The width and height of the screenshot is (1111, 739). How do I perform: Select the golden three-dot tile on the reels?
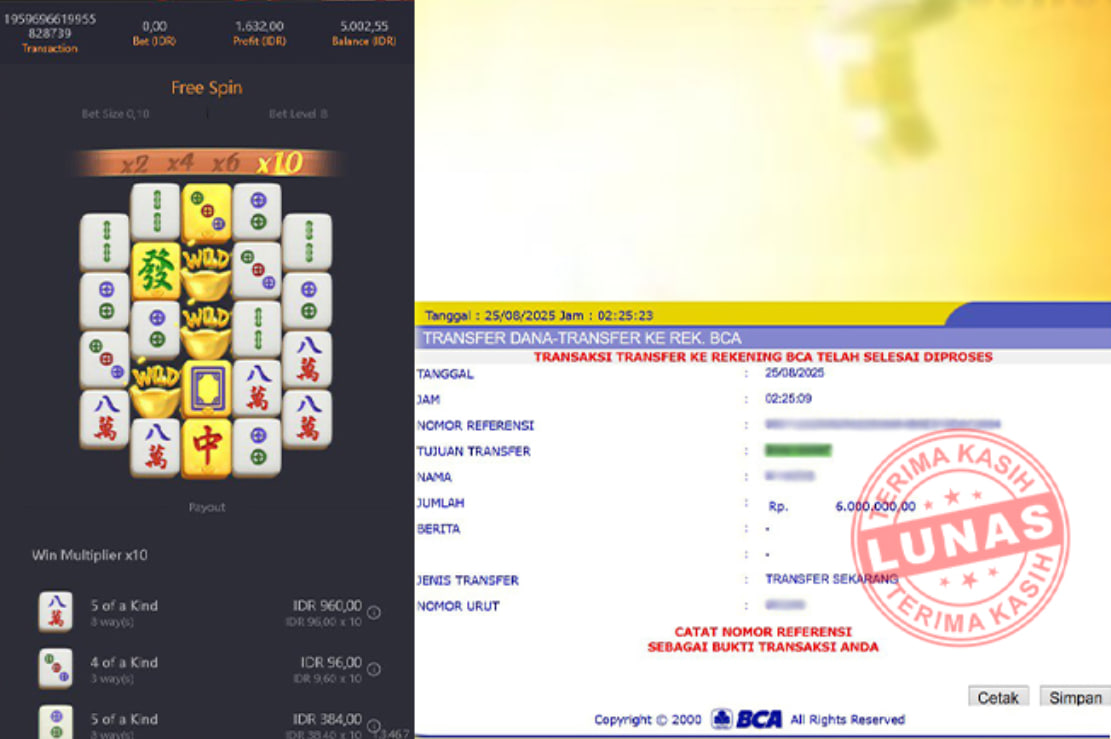[207, 212]
